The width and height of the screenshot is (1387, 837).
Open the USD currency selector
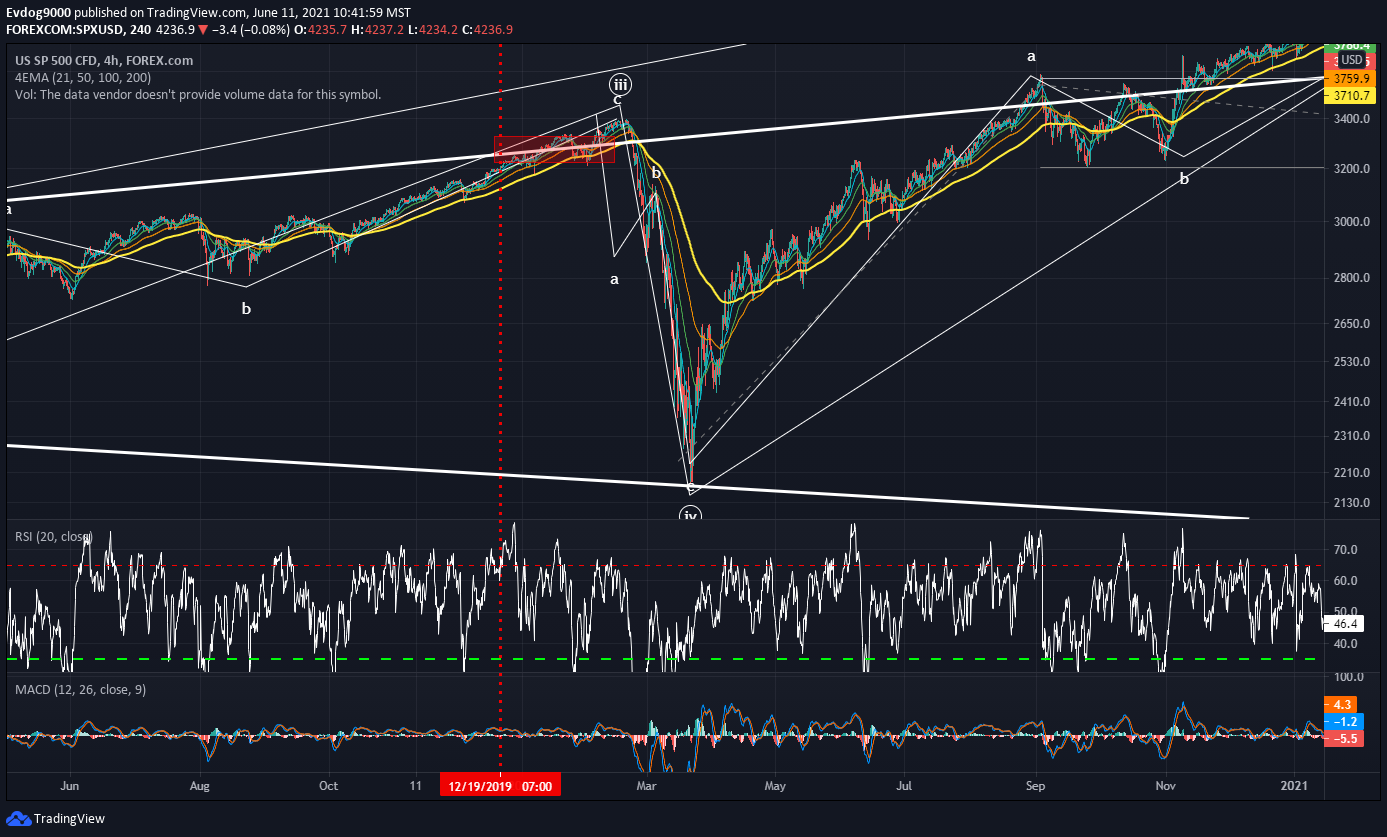click(1352, 60)
